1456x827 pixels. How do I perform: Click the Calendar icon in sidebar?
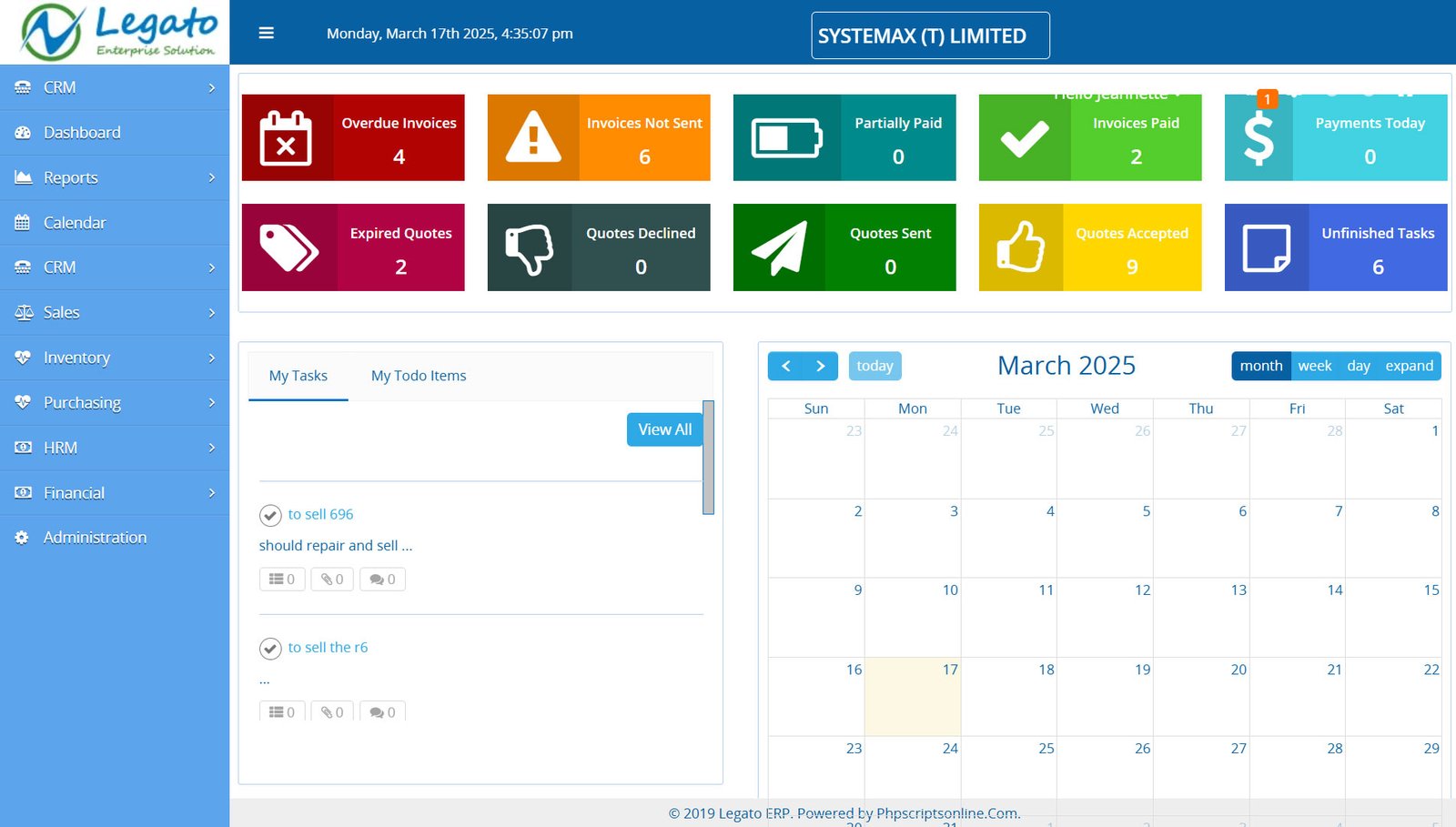point(23,223)
